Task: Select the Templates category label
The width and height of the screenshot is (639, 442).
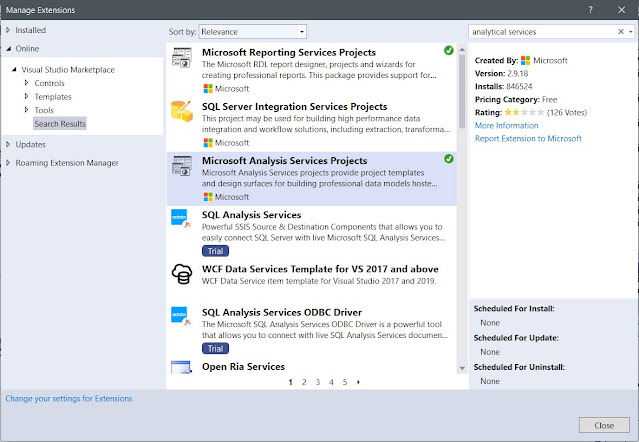Action: pyautogui.click(x=53, y=97)
